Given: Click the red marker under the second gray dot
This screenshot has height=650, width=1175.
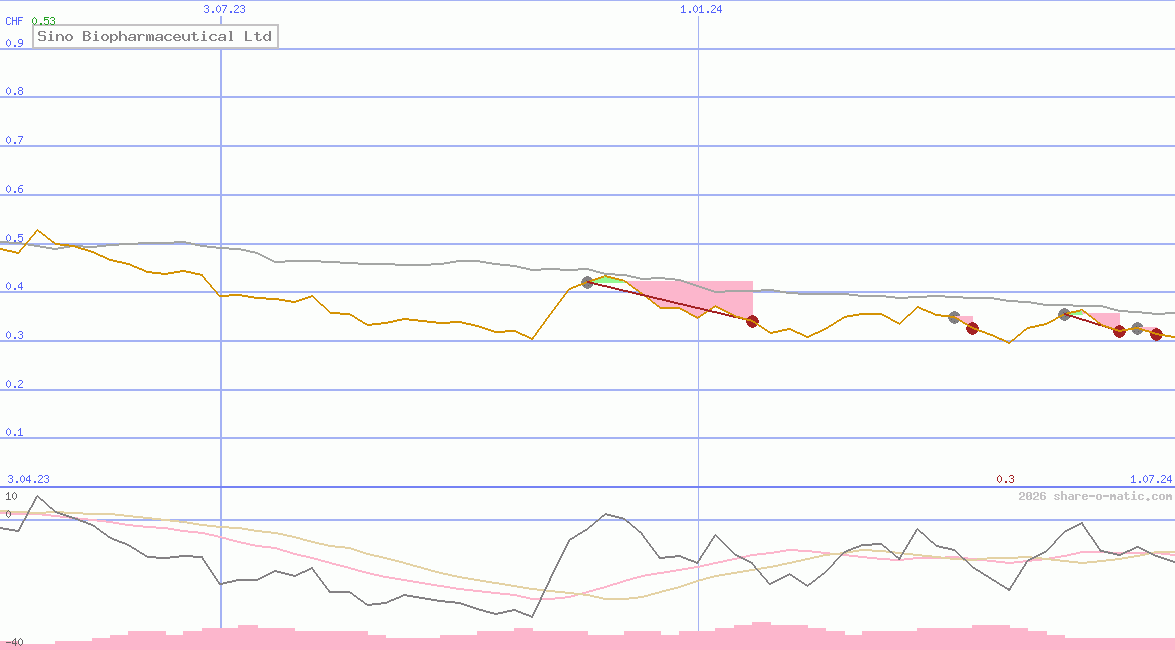Looking at the screenshot, I should pos(971,328).
